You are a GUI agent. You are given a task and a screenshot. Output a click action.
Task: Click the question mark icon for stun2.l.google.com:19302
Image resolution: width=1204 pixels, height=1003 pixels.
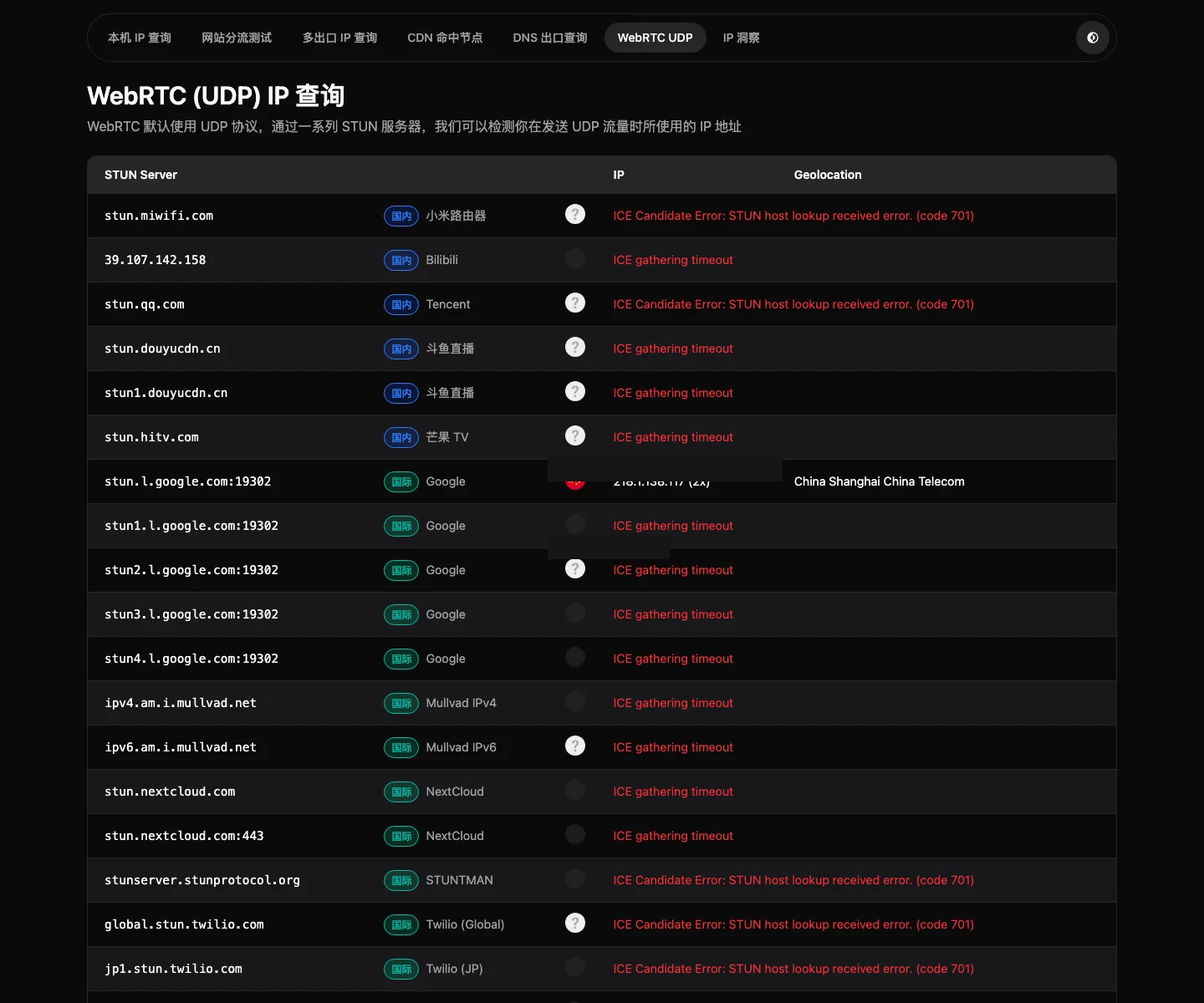(x=575, y=568)
